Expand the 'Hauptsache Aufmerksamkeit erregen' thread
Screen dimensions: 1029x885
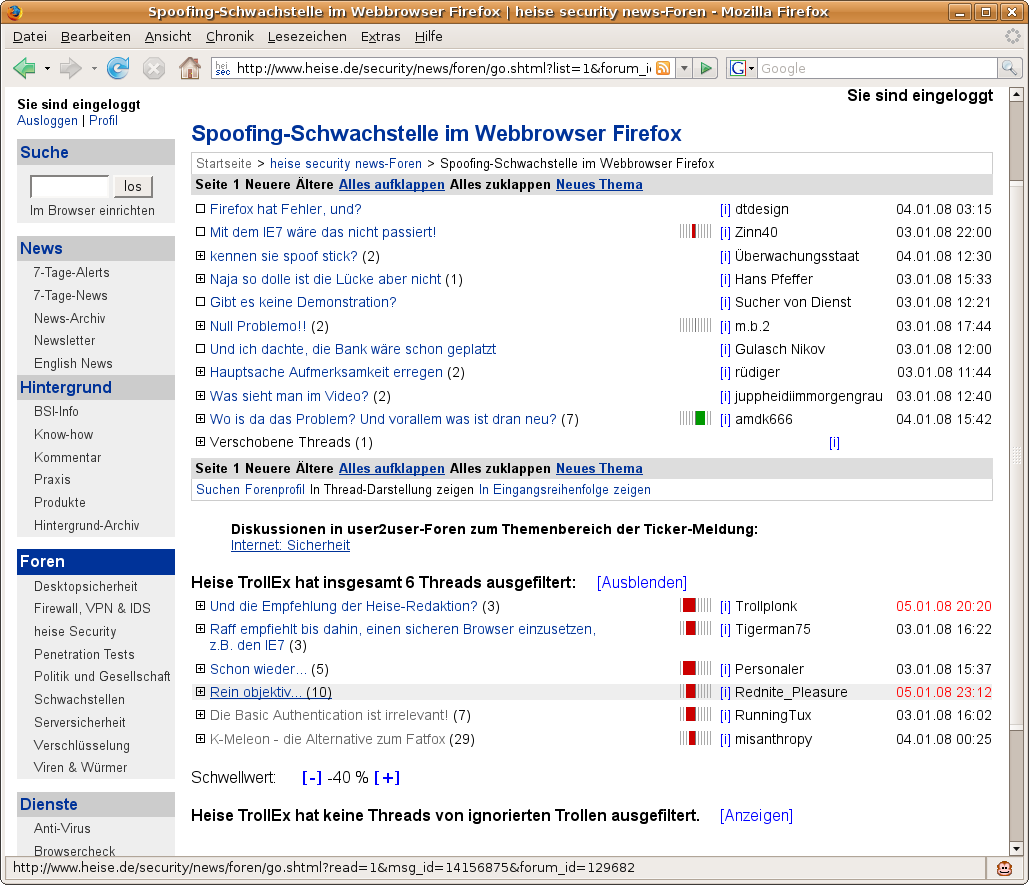tap(201, 371)
